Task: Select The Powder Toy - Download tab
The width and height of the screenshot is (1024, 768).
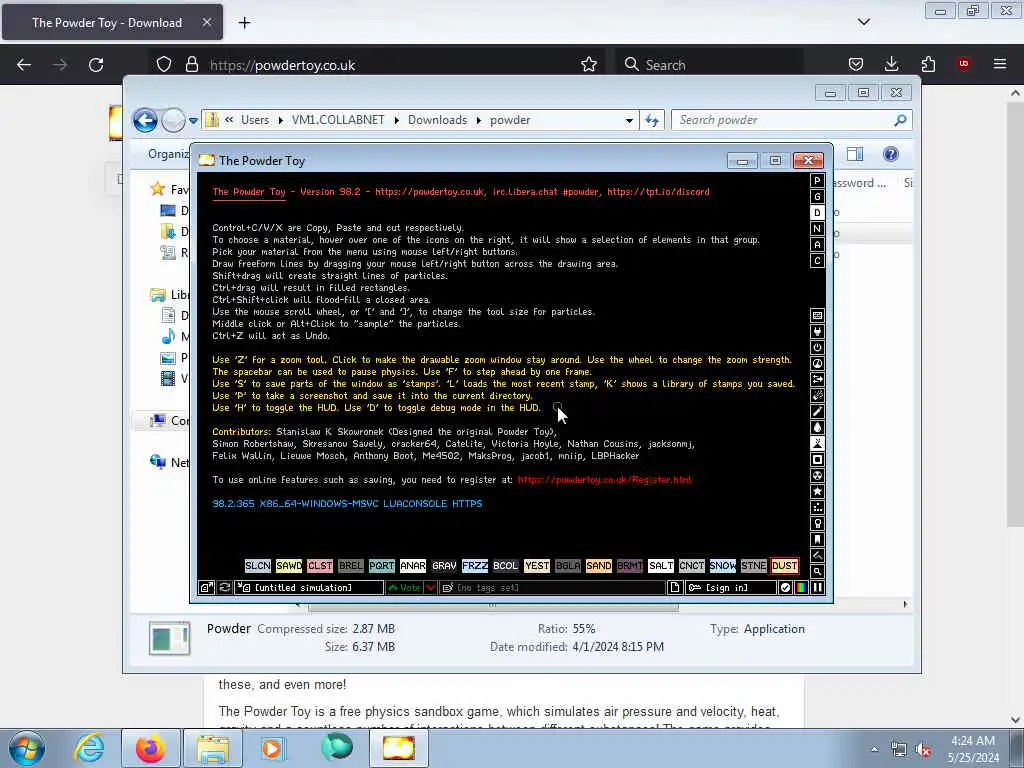Action: click(x=112, y=22)
